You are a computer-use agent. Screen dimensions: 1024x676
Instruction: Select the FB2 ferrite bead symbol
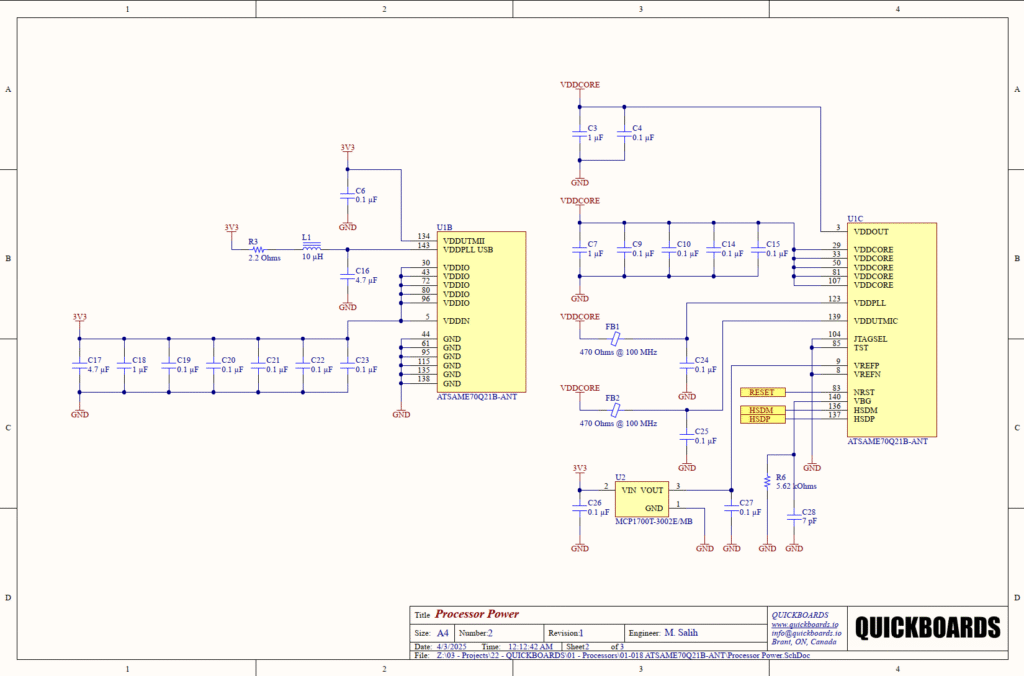615,408
